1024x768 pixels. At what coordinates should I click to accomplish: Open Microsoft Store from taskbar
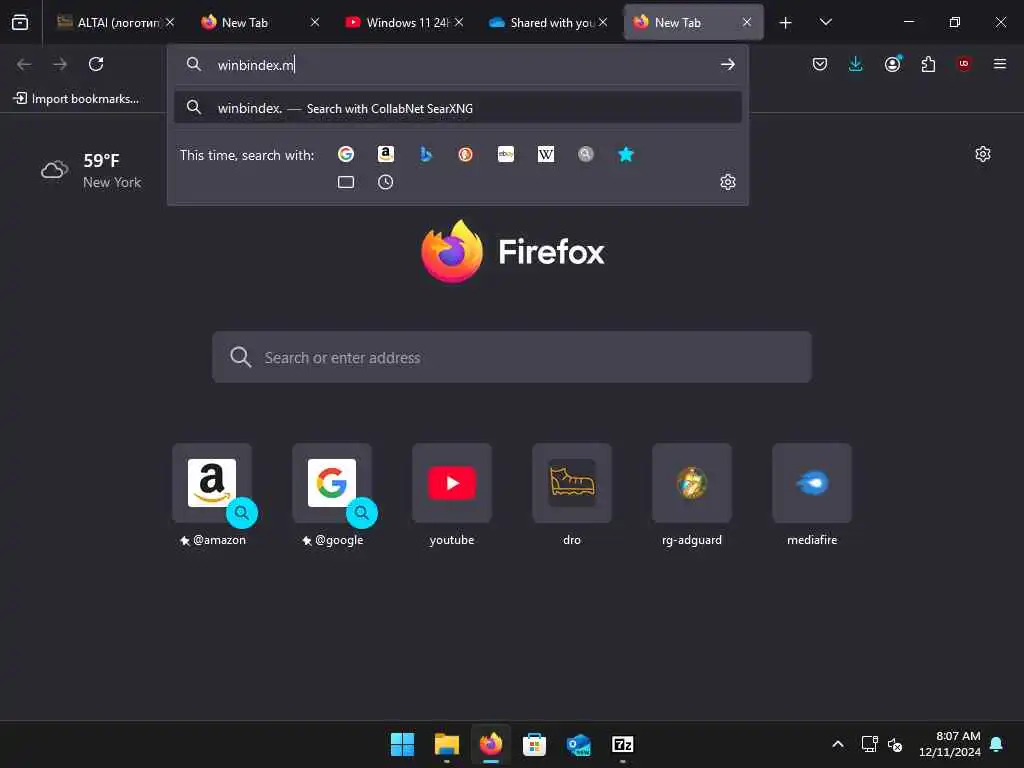(534, 744)
